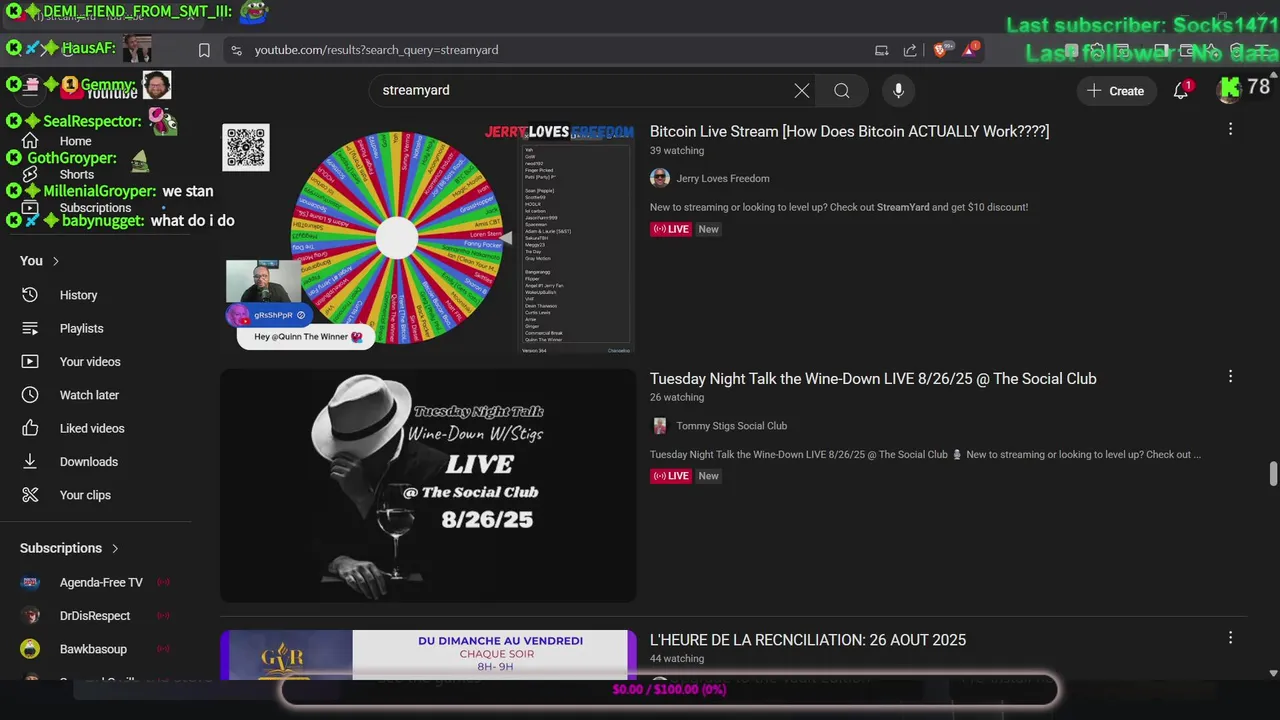This screenshot has width=1280, height=720.
Task: Open Brave Rewards triangle icon
Action: click(x=970, y=50)
